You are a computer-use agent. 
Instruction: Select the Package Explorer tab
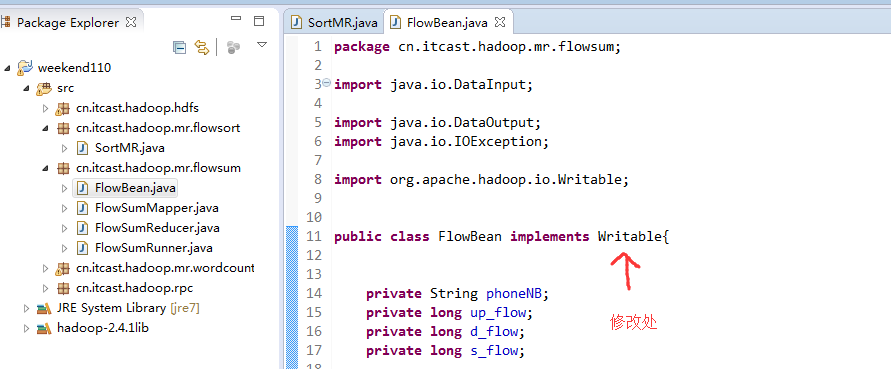pyautogui.click(x=68, y=23)
